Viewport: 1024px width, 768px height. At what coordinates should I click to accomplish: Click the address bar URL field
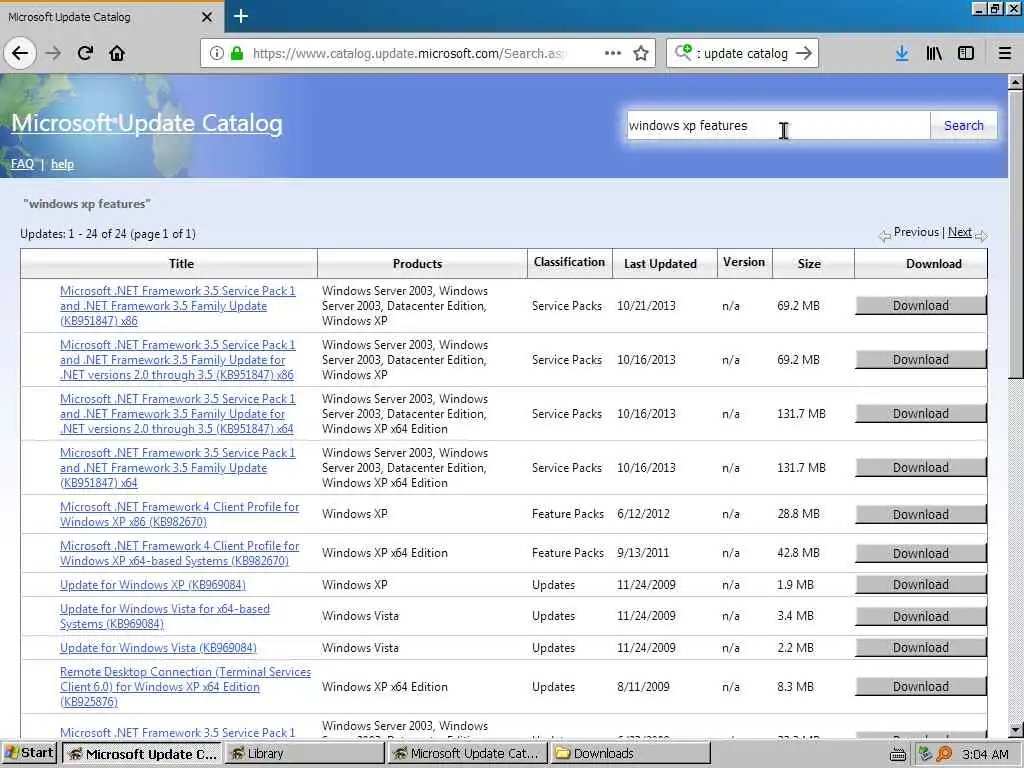click(409, 54)
